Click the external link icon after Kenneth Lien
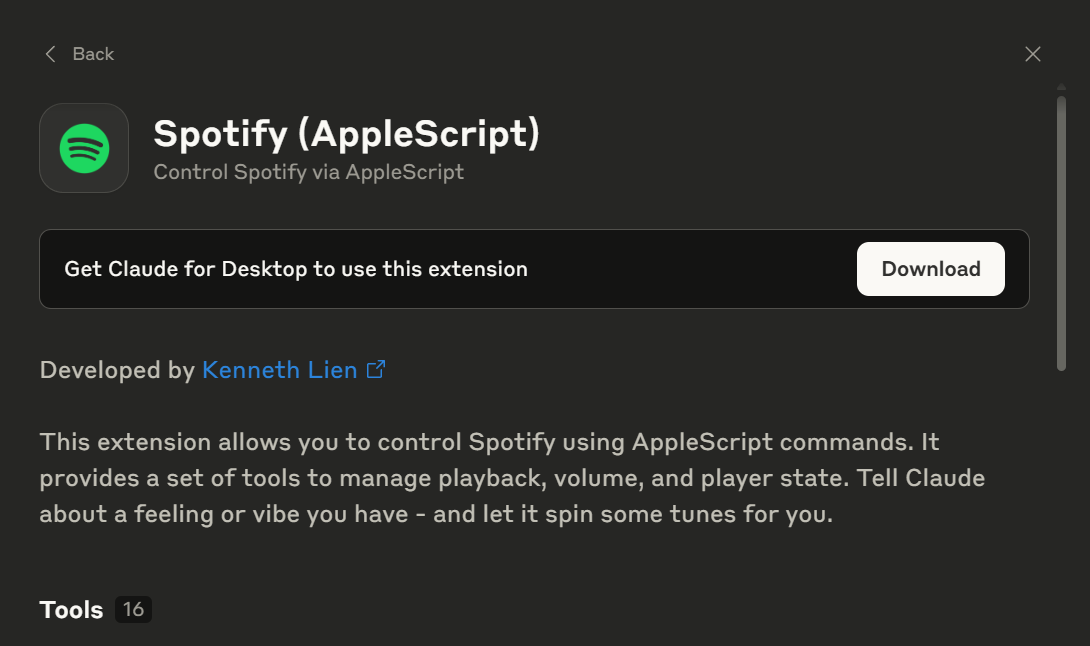 point(375,369)
